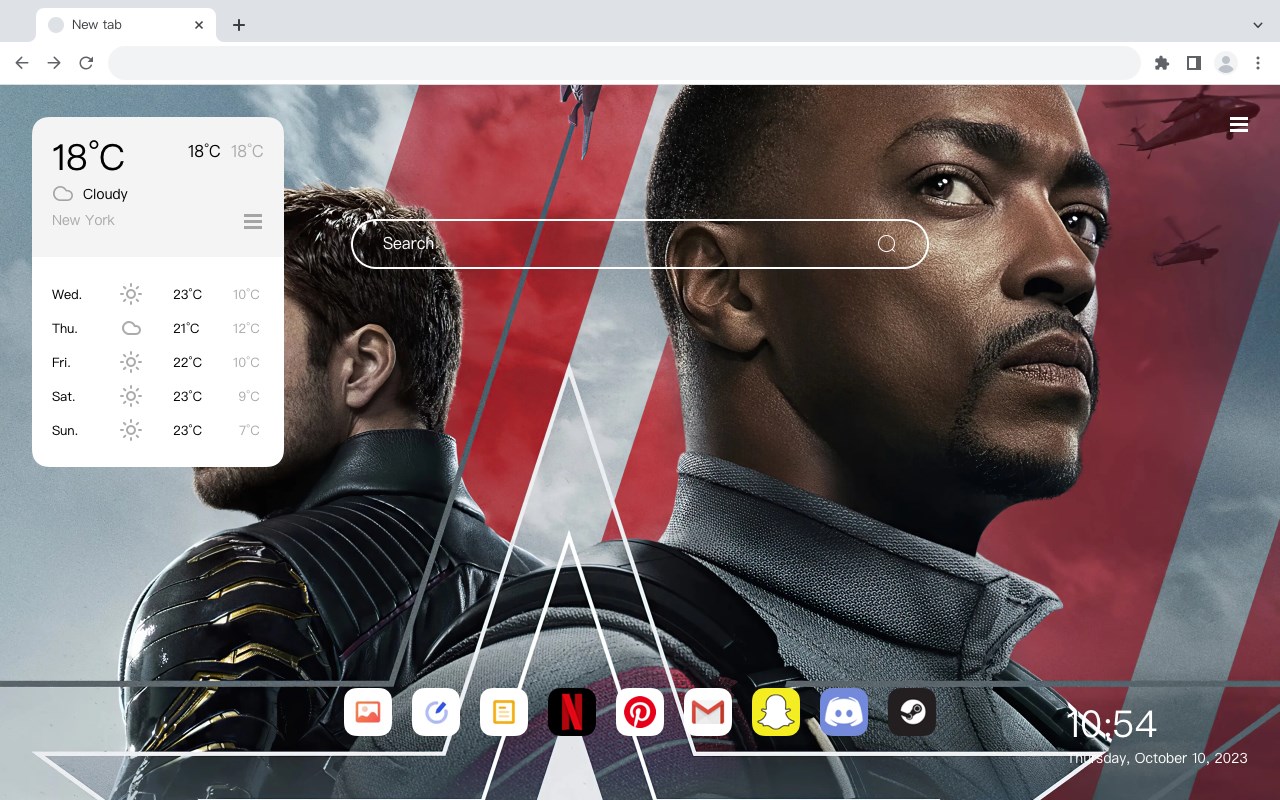1280x800 pixels.
Task: Select the Fri. forecast row
Action: click(x=158, y=362)
